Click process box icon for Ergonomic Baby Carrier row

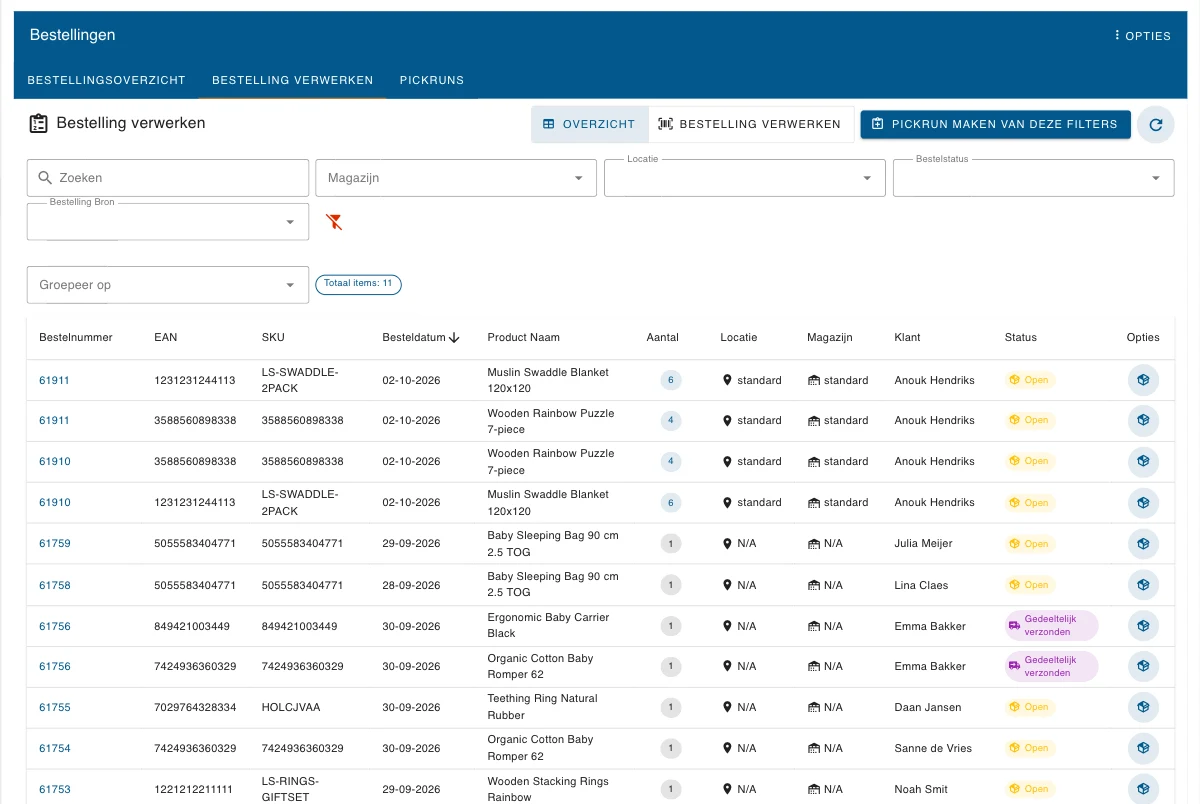pyautogui.click(x=1143, y=626)
